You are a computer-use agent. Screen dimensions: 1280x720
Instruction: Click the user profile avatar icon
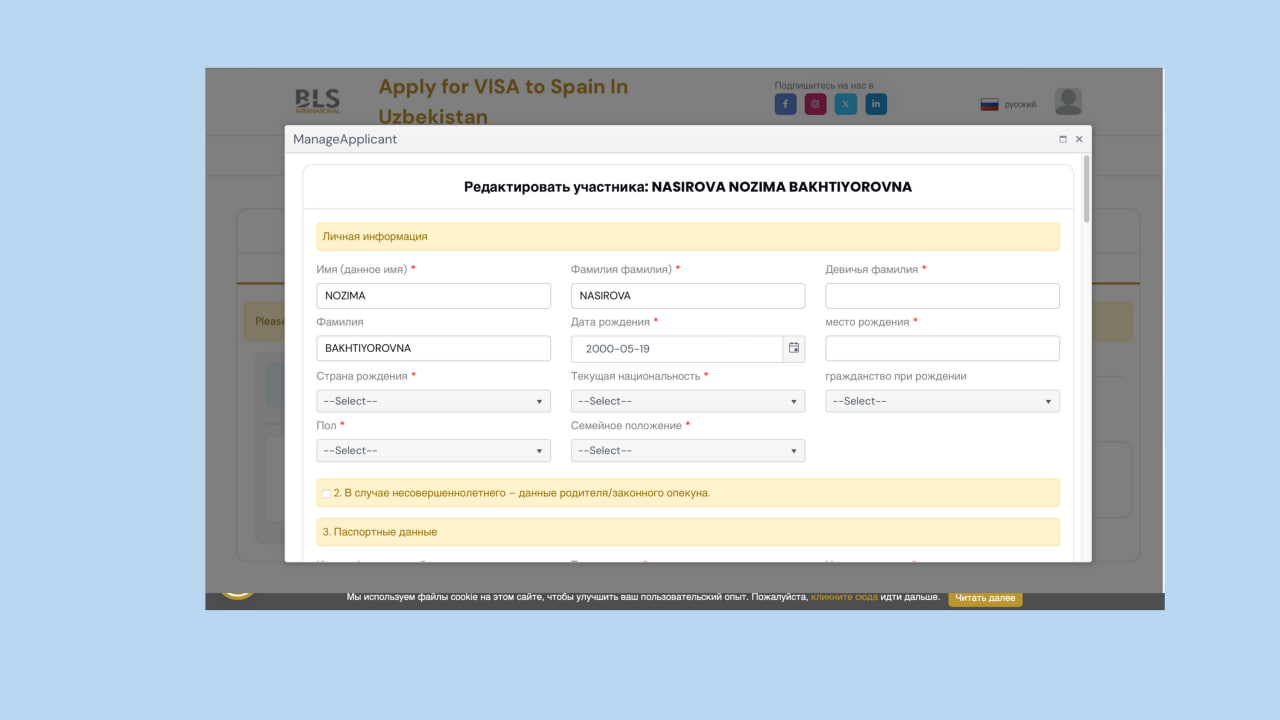click(x=1068, y=102)
